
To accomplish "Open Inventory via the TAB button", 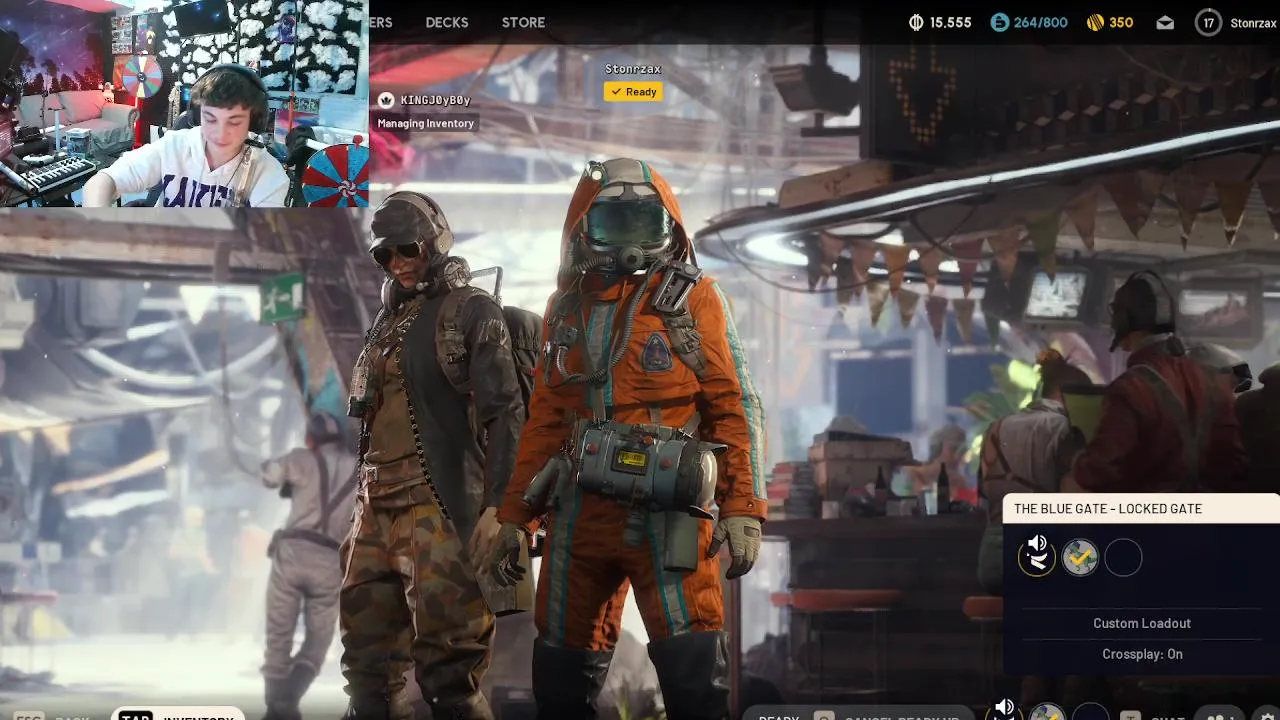I will click(177, 715).
